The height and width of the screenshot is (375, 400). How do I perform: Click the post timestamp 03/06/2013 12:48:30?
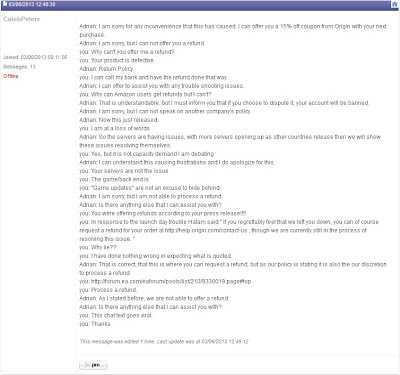[32, 4]
